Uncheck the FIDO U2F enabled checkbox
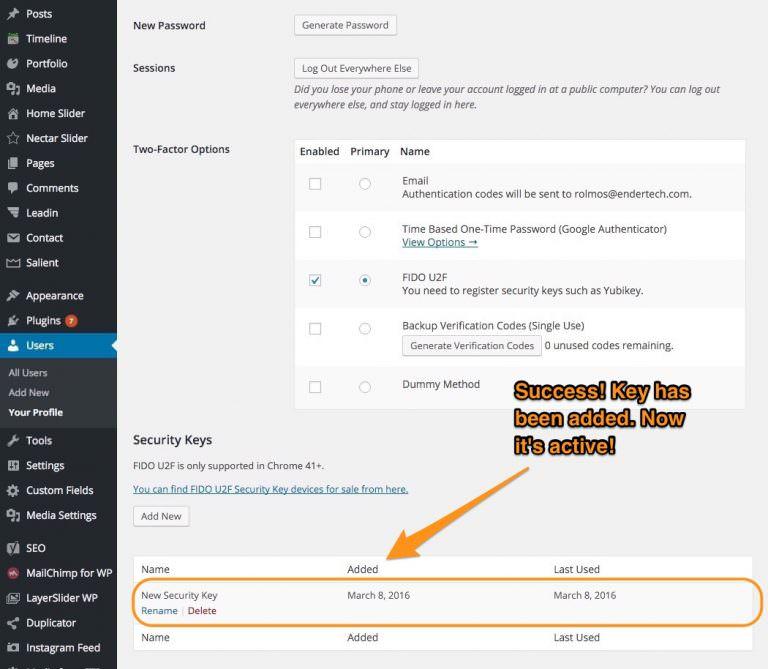 point(315,281)
